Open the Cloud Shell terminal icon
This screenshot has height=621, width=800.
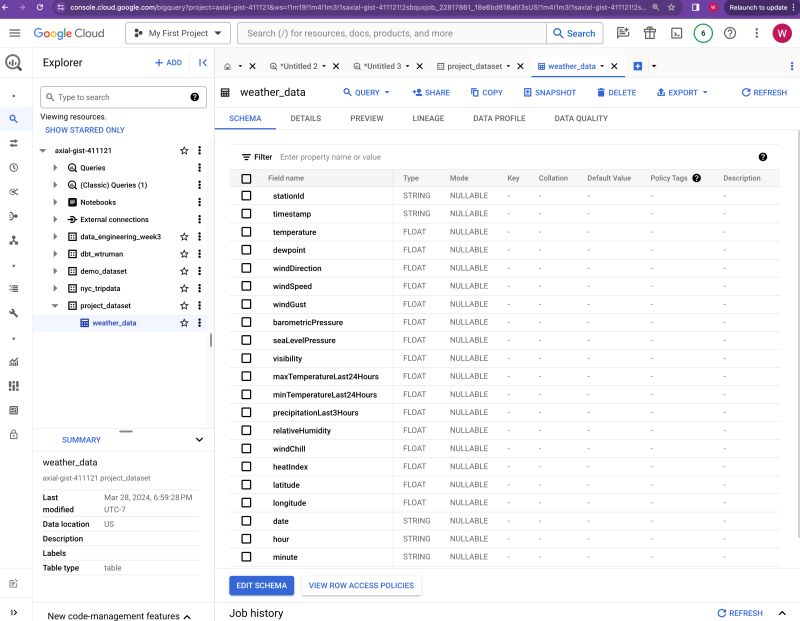677,33
